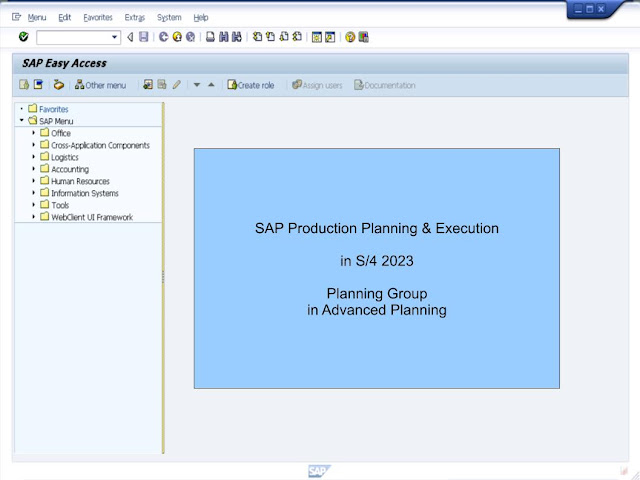
Task: Click the Change Favorites pencil icon
Action: click(176, 85)
